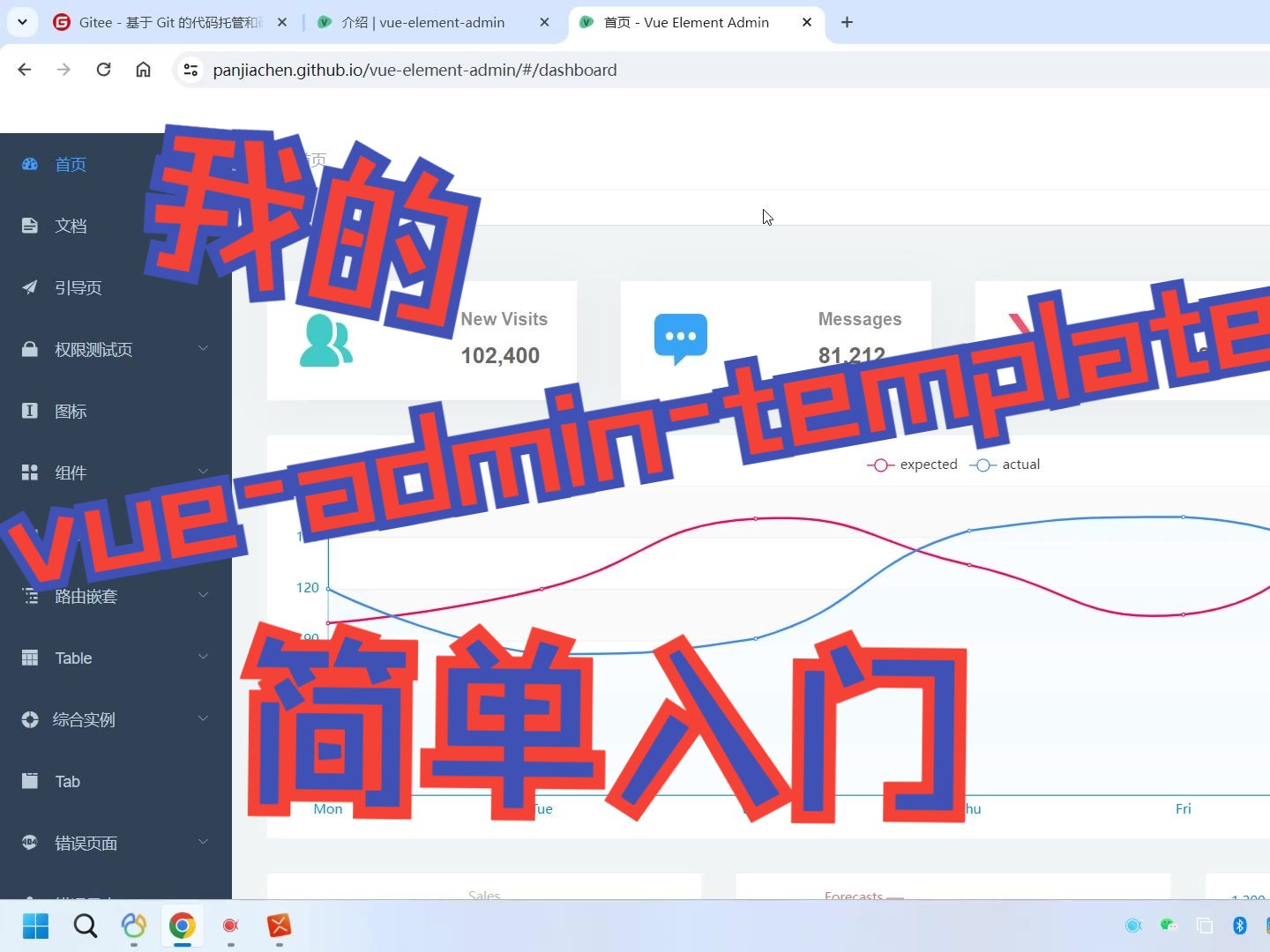The width and height of the screenshot is (1270, 952).
Task: Open WeChat tray icon
Action: [x=1169, y=926]
